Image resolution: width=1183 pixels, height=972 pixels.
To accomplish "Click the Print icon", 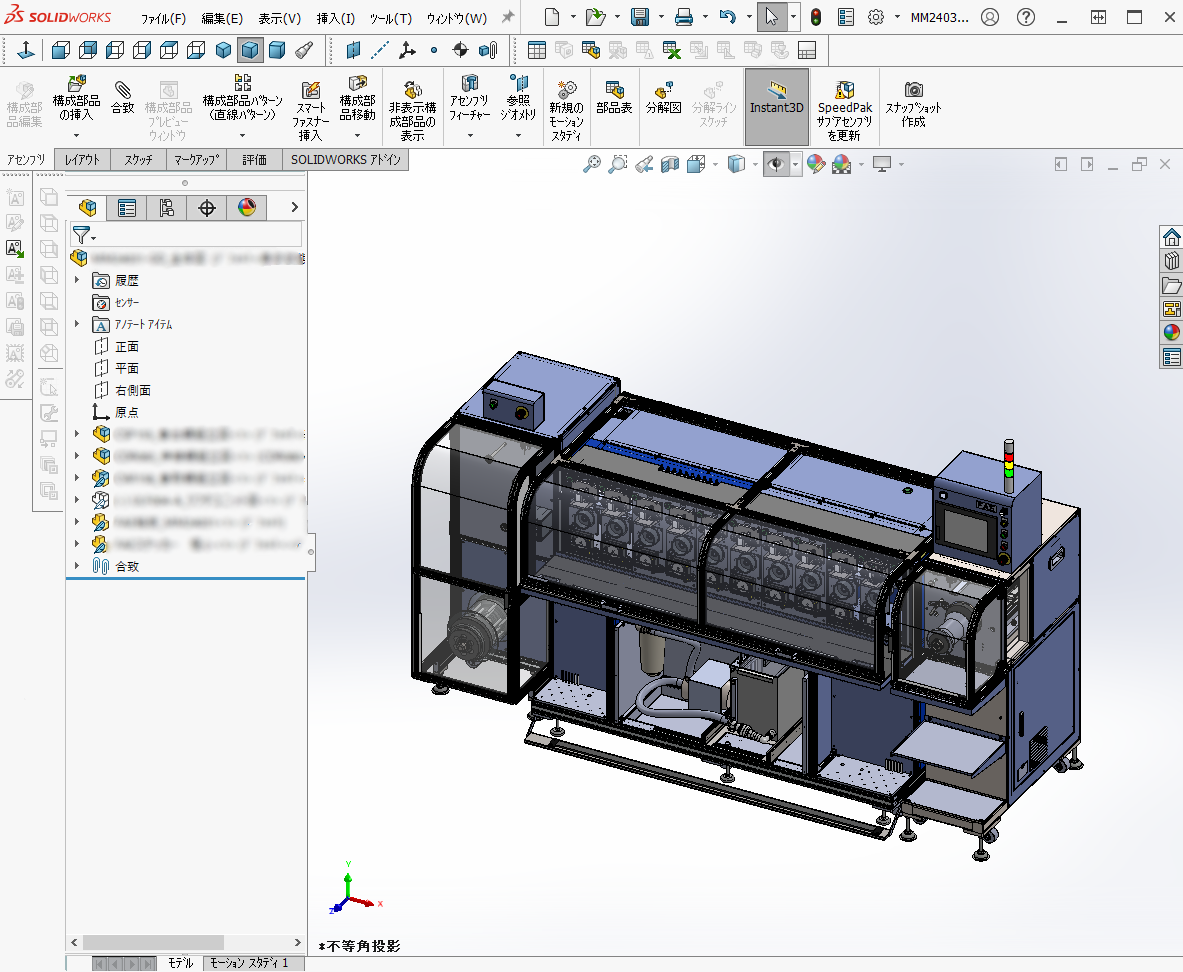I will [x=684, y=17].
